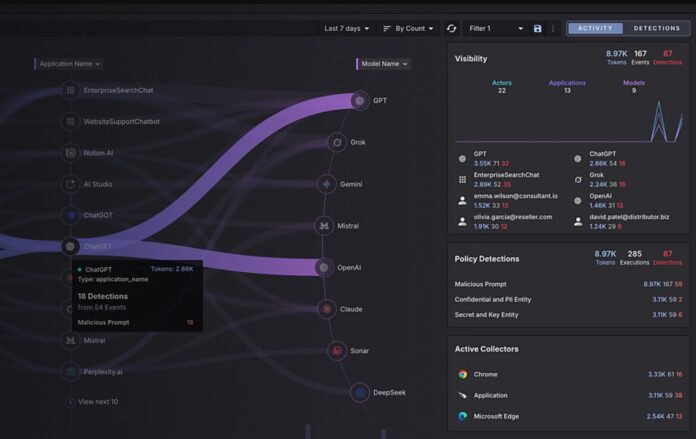Open the Model Name column dropdown
The image size is (696, 439).
coord(384,64)
